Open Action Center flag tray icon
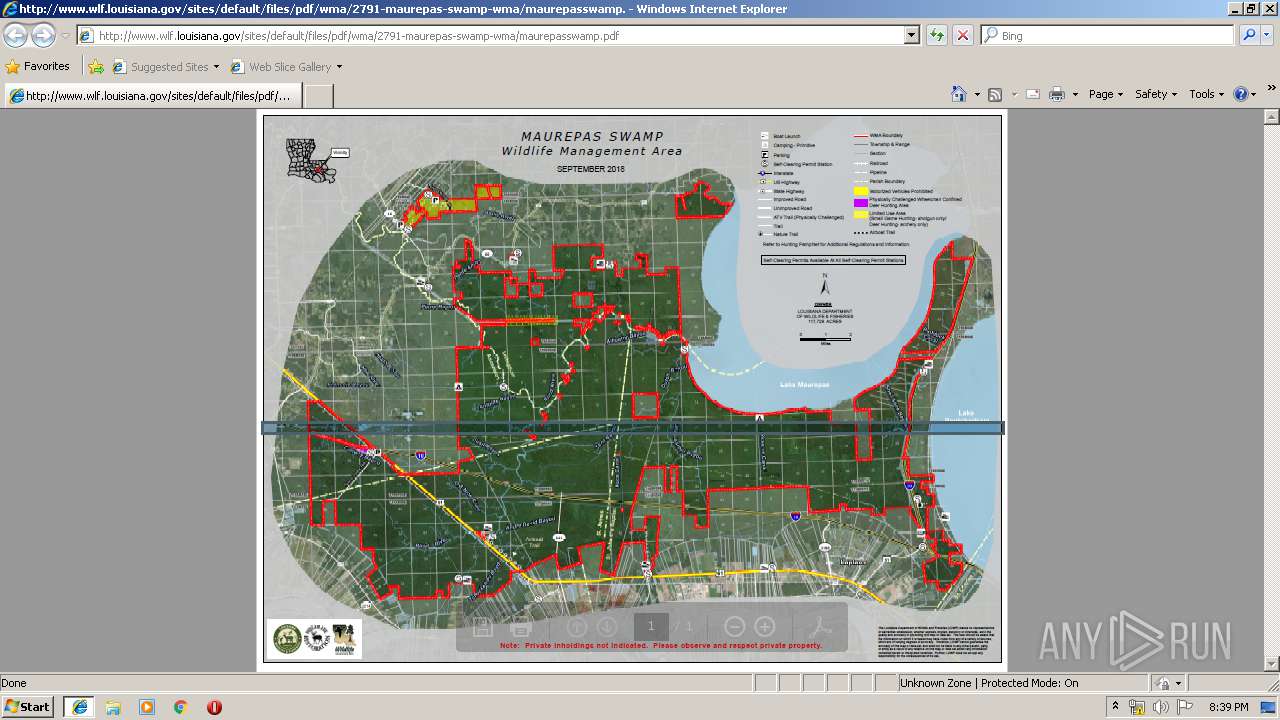Viewport: 1280px width, 720px height. tap(1185, 707)
